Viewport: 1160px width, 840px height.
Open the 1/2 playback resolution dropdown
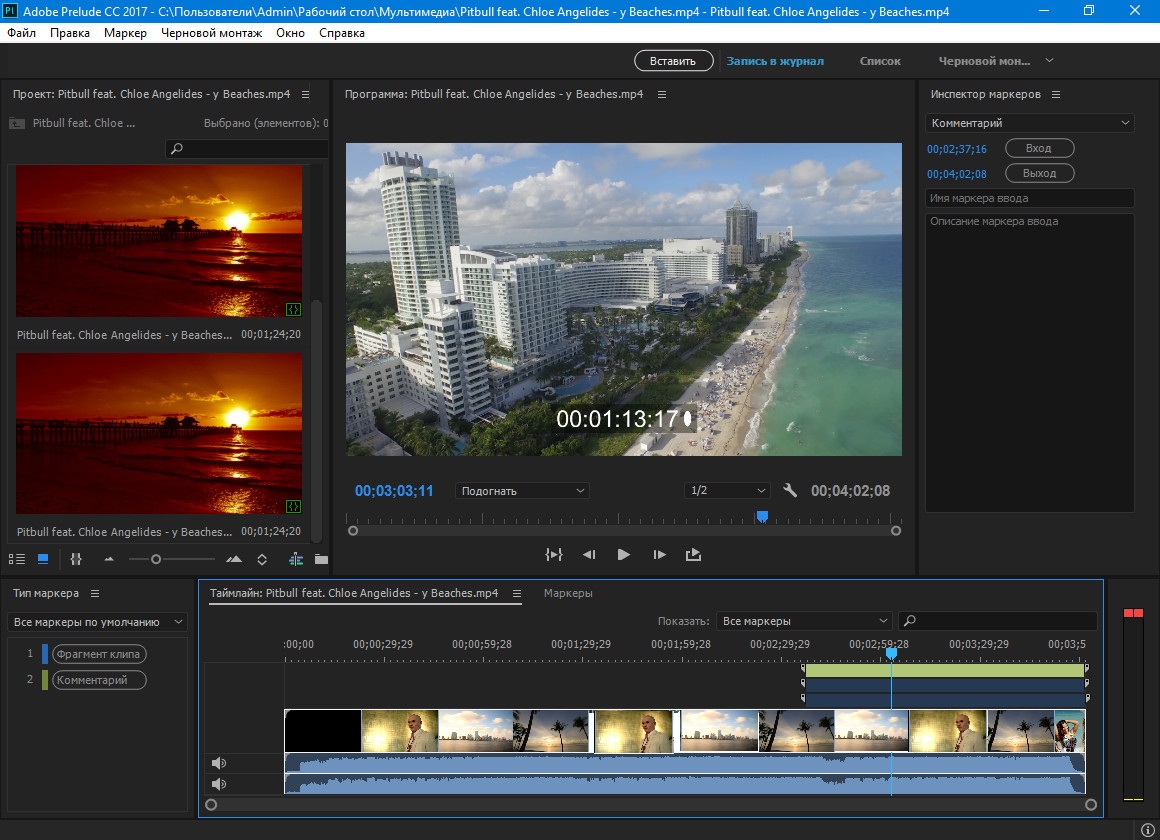tap(727, 491)
